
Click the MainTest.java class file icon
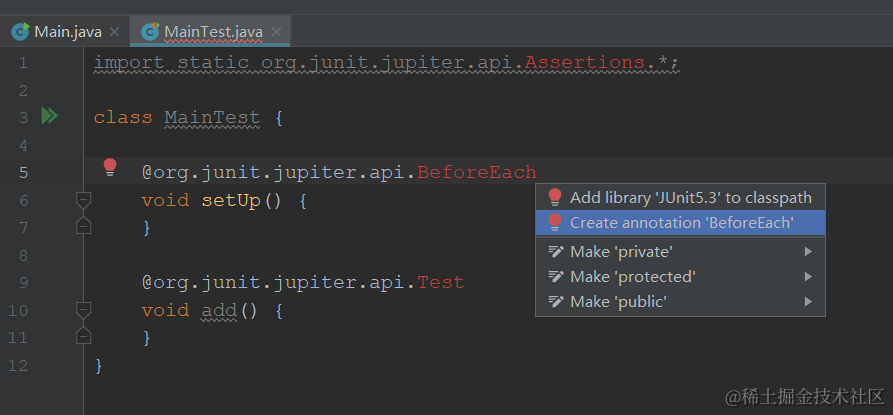coord(150,32)
